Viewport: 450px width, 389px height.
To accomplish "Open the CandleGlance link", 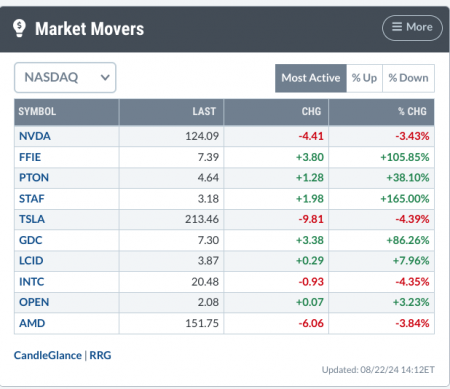I will pos(48,355).
